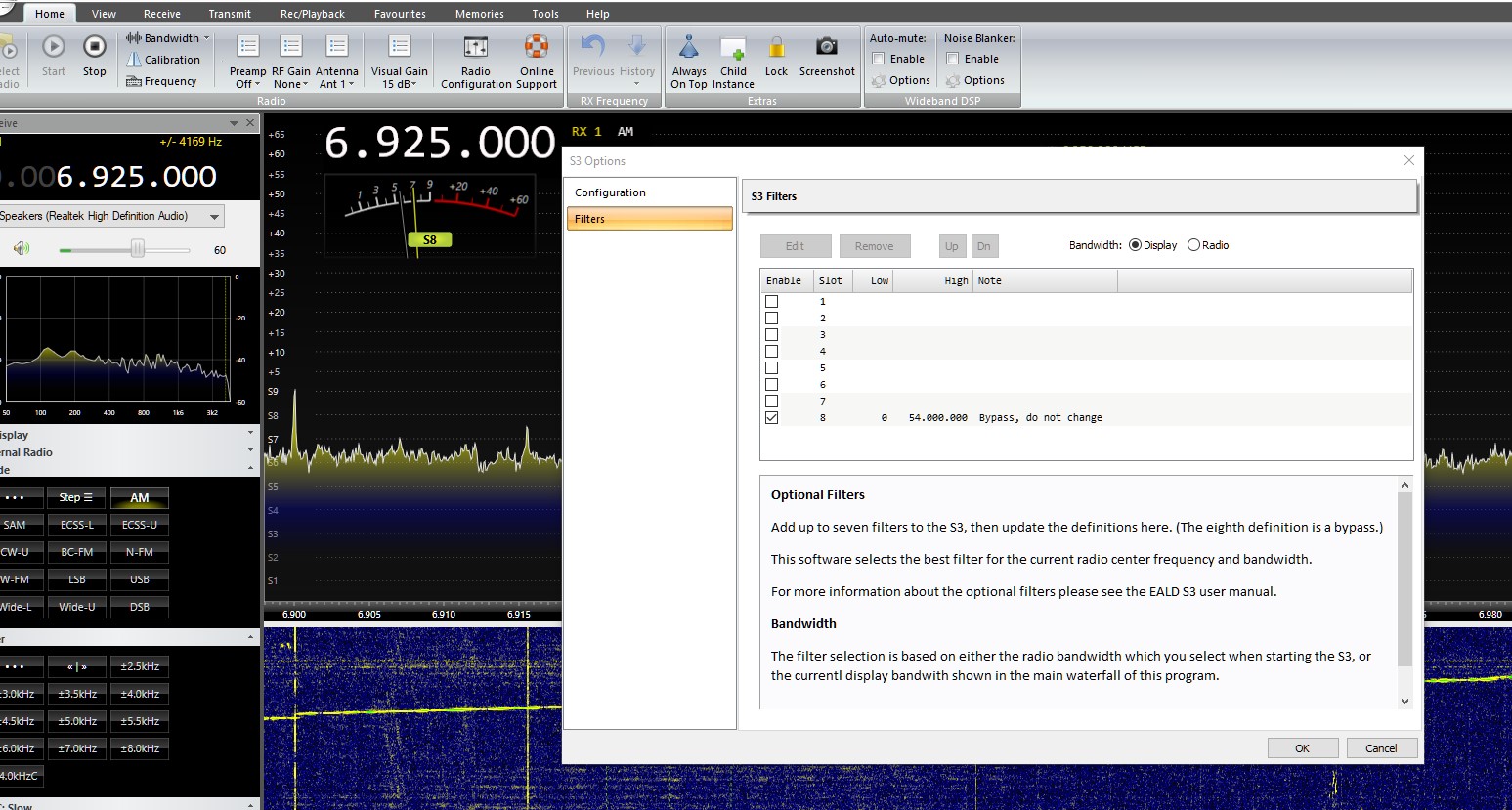Select the Radio bandwidth option
The height and width of the screenshot is (810, 1512).
pos(1193,245)
